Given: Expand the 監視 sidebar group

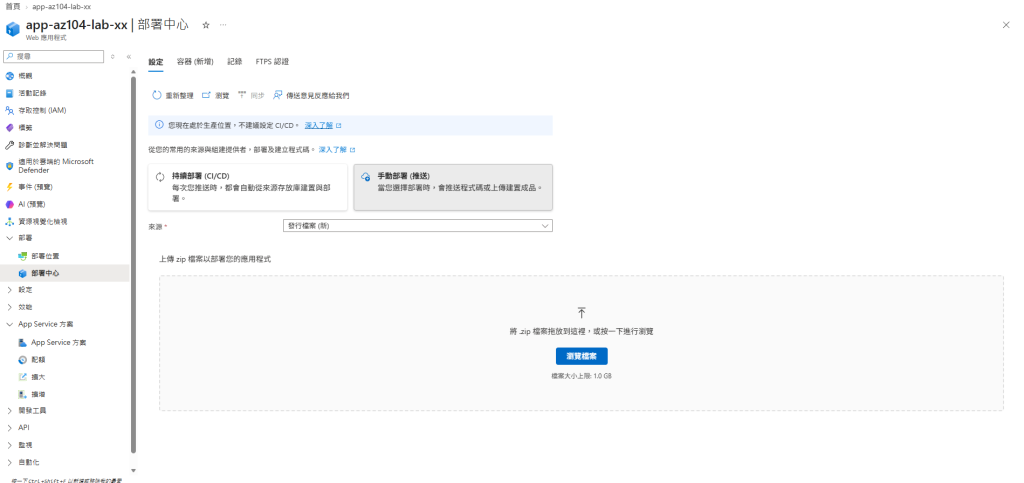Looking at the screenshot, I should 9,445.
